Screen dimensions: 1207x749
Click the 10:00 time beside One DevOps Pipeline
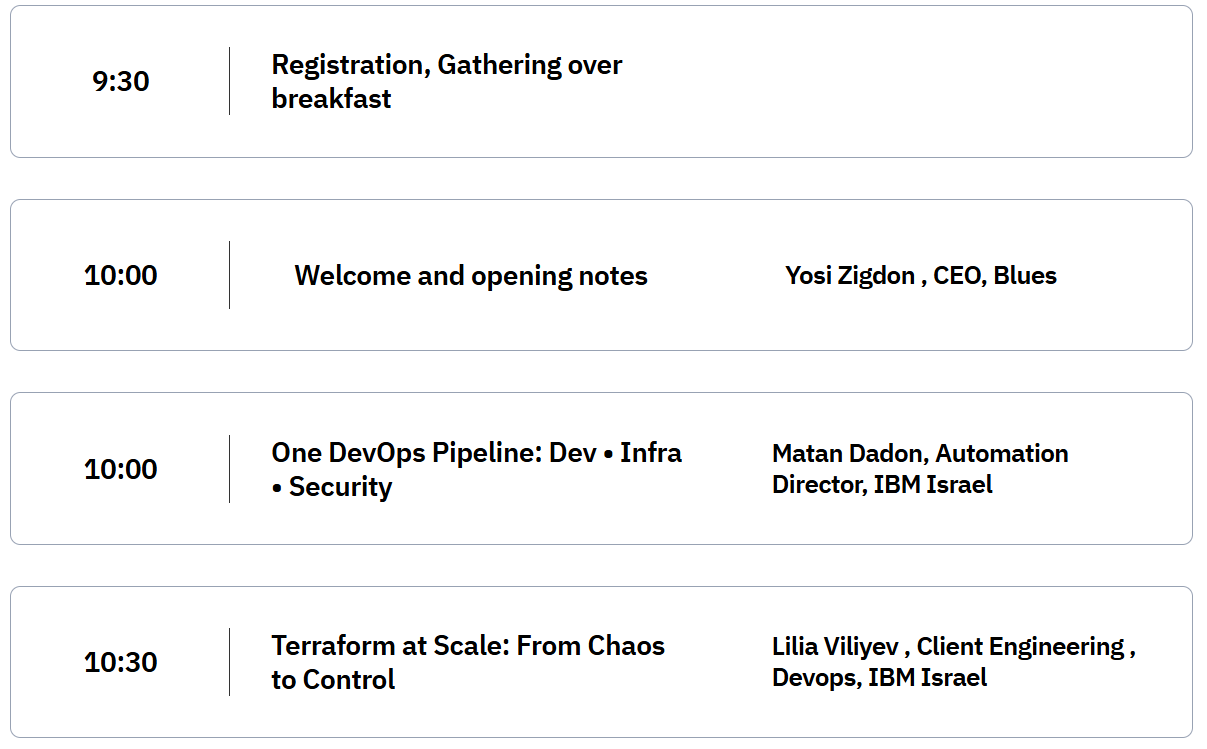[121, 469]
